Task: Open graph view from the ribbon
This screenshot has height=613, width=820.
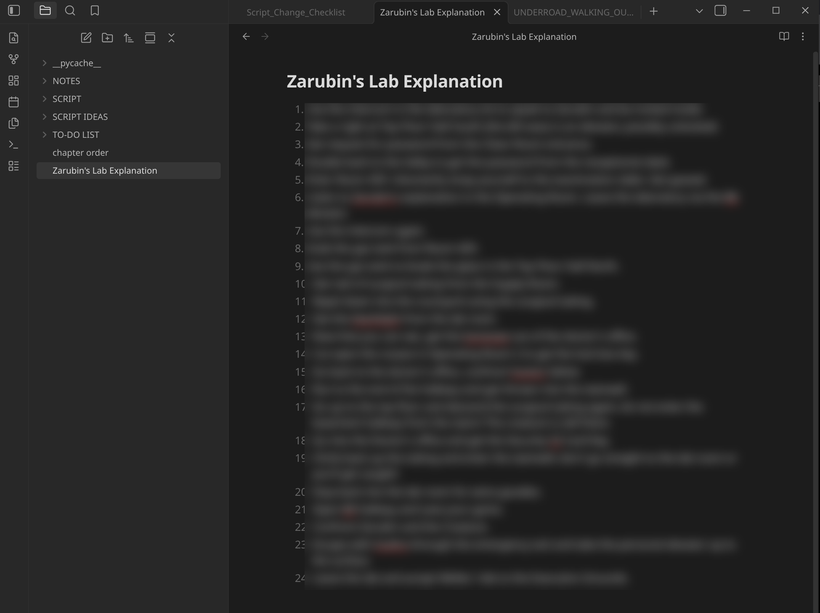Action: [x=14, y=59]
